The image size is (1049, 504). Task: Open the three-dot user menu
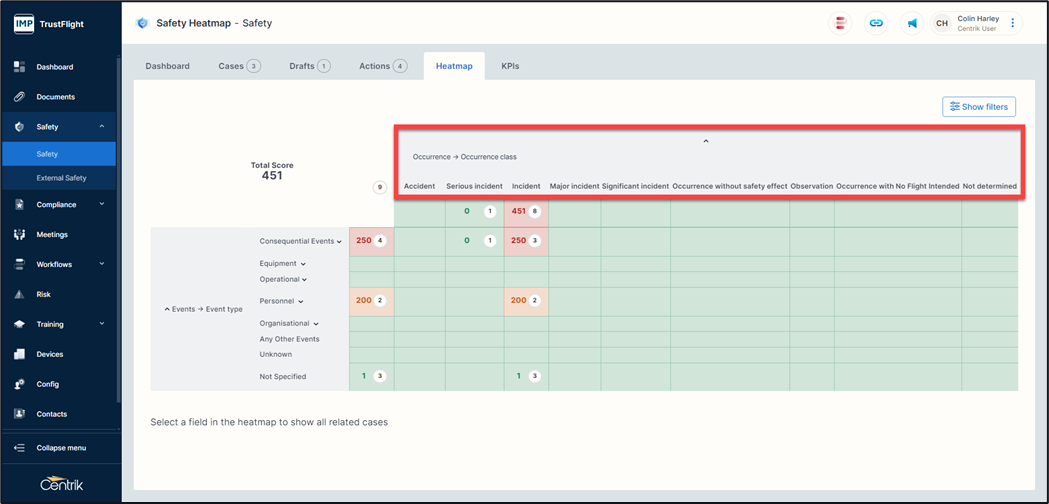click(x=1013, y=23)
